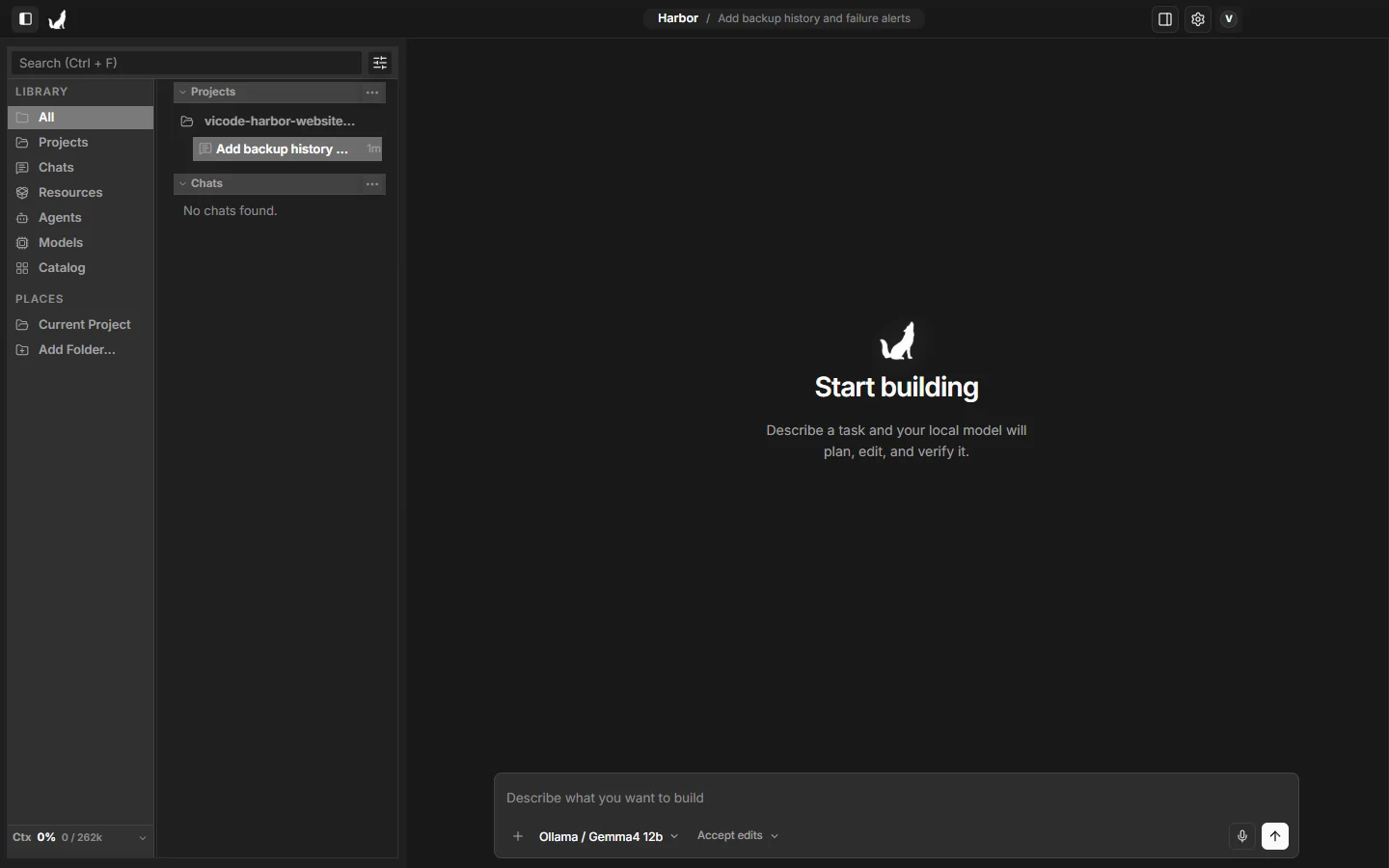Click the wolf logo above Start building
Viewport: 1389px width, 868px height.
pos(898,341)
